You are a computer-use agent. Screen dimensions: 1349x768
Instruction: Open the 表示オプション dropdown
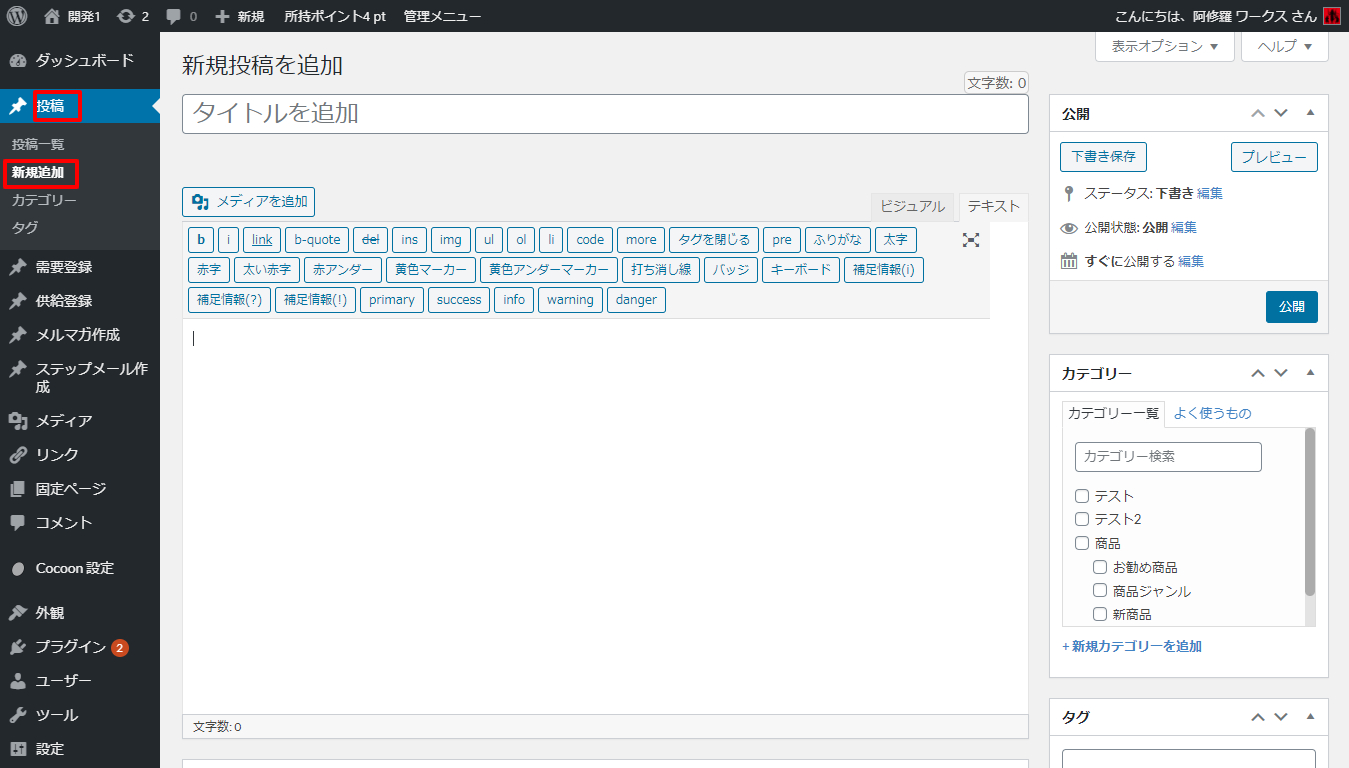(1165, 46)
